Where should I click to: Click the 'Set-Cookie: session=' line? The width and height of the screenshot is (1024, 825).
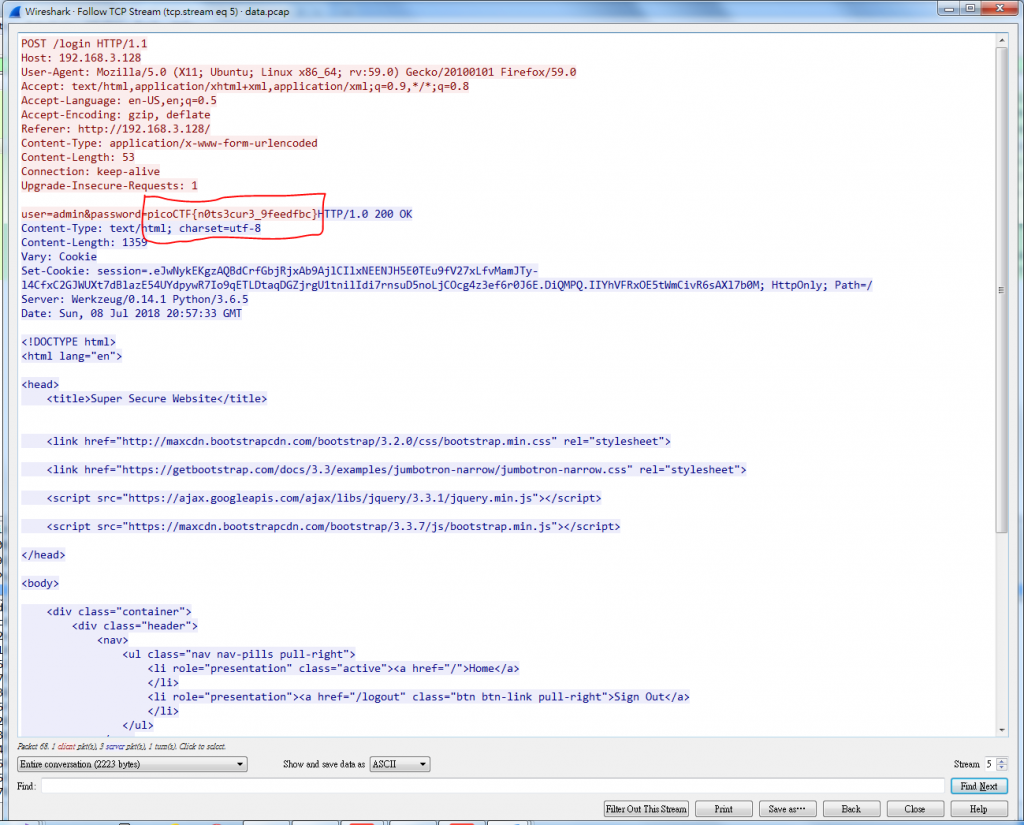(280, 270)
